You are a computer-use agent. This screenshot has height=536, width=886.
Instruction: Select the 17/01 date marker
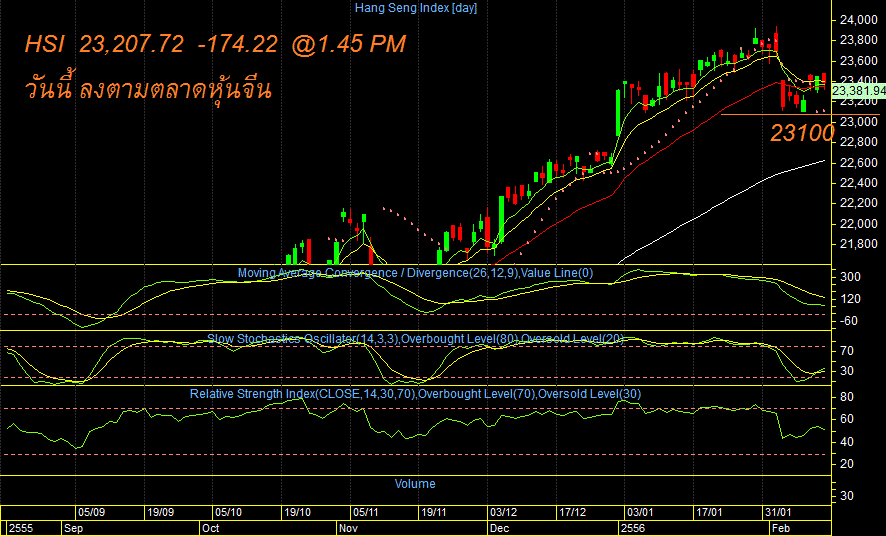tap(709, 513)
